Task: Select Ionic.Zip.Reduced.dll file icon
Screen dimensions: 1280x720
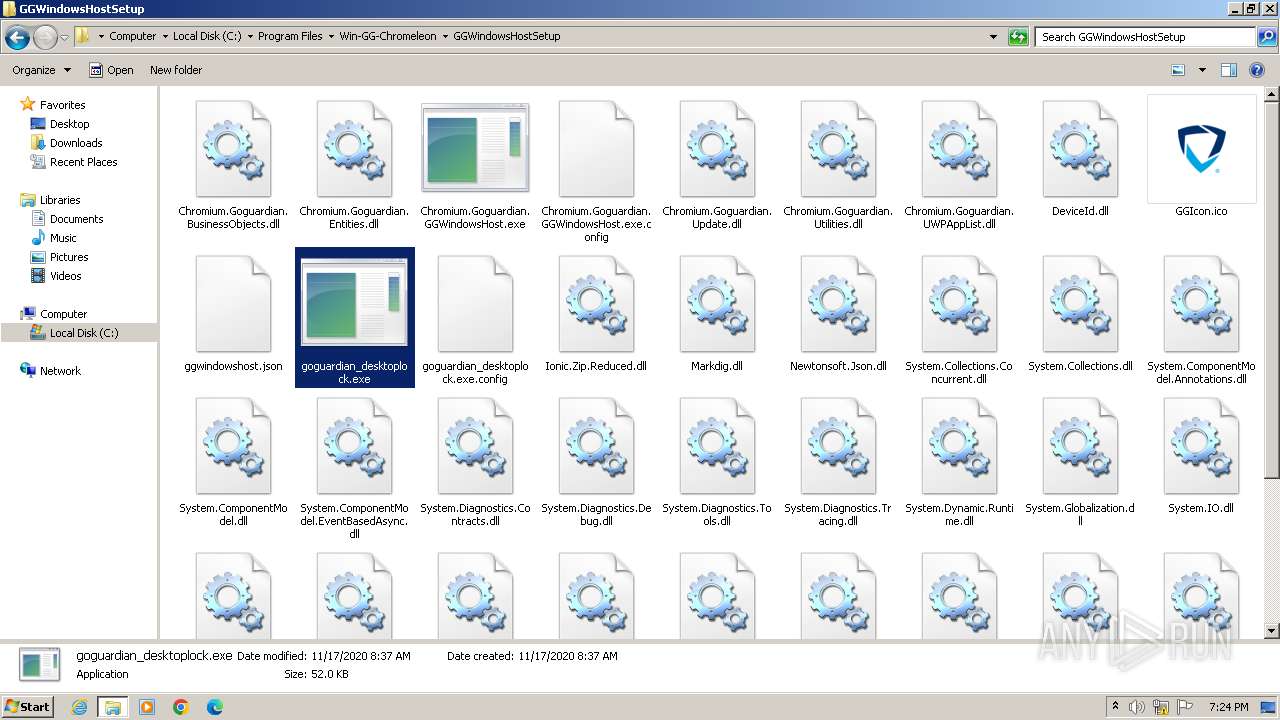Action: [x=596, y=303]
